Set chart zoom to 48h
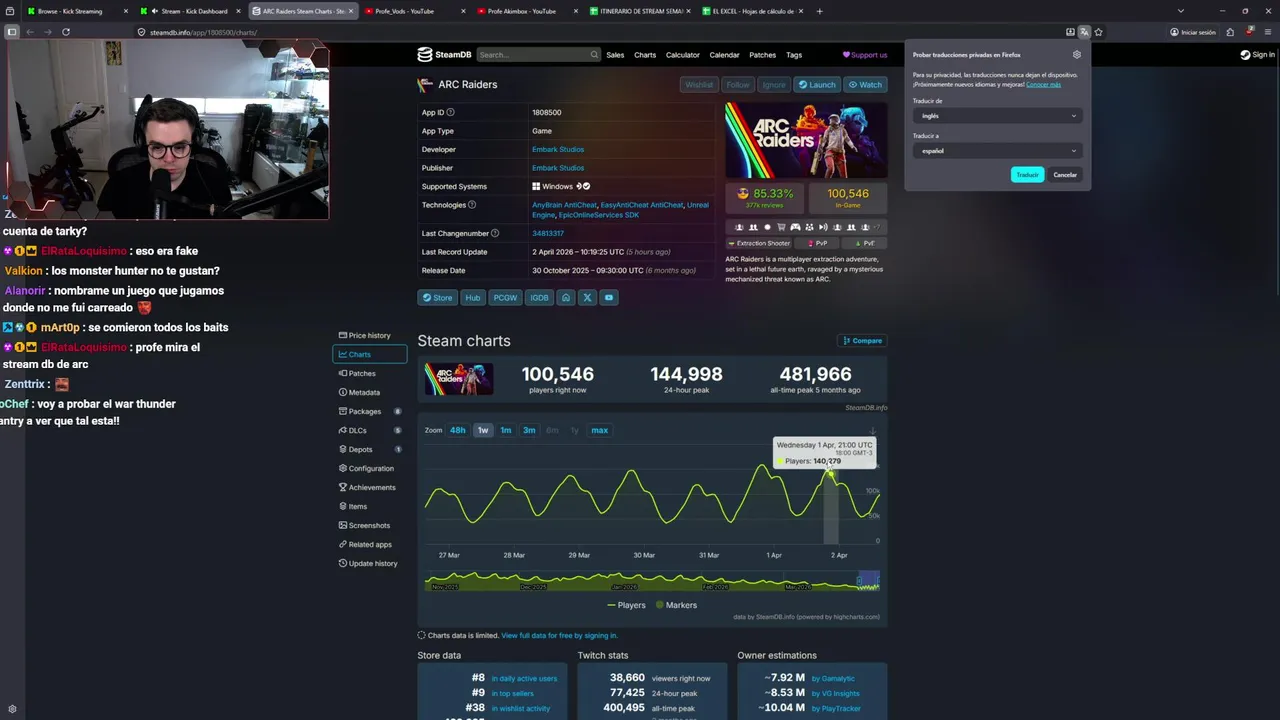1280x720 pixels. click(457, 430)
